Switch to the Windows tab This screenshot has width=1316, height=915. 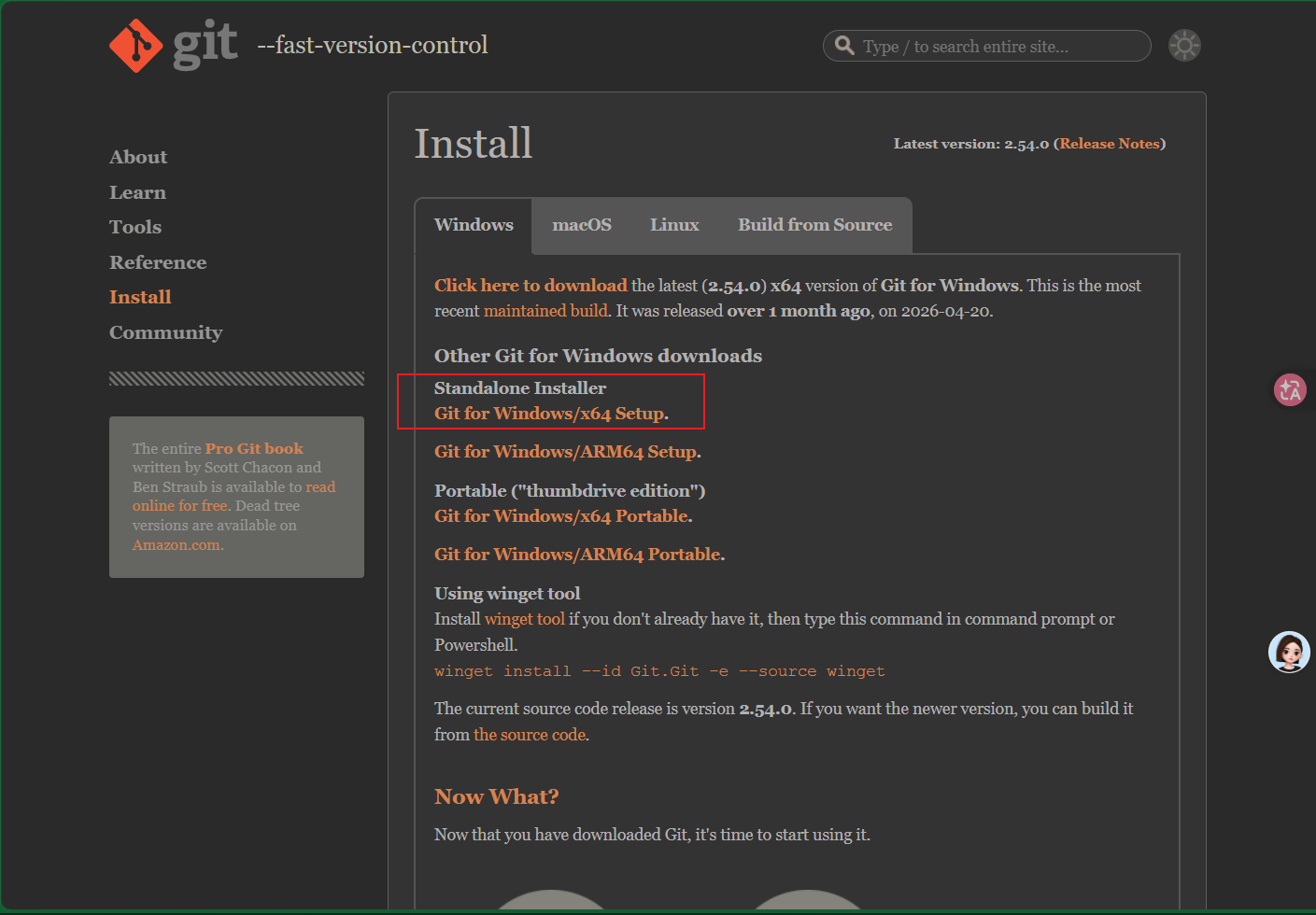tap(474, 225)
